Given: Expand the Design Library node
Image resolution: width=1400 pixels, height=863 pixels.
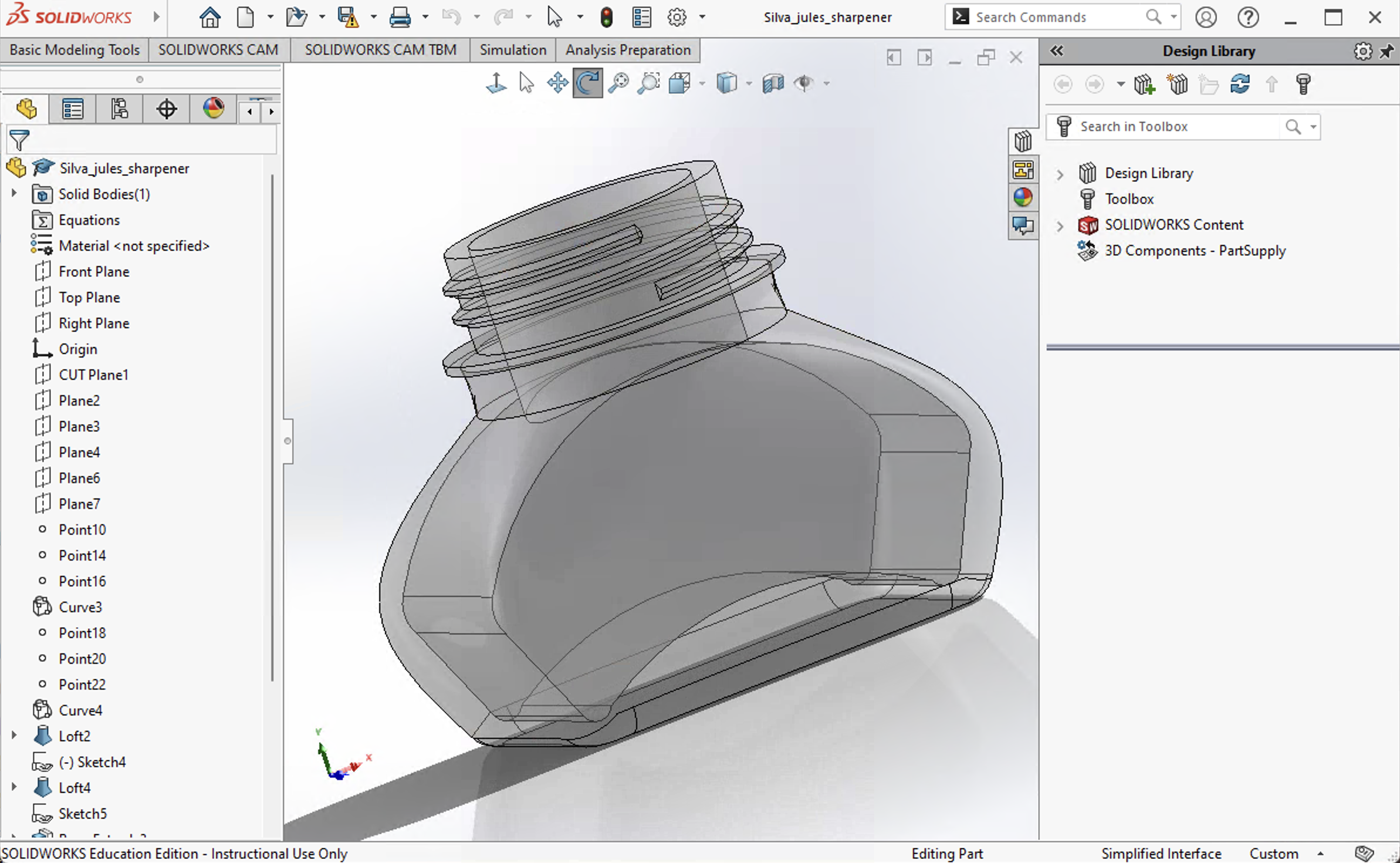Looking at the screenshot, I should [x=1060, y=174].
